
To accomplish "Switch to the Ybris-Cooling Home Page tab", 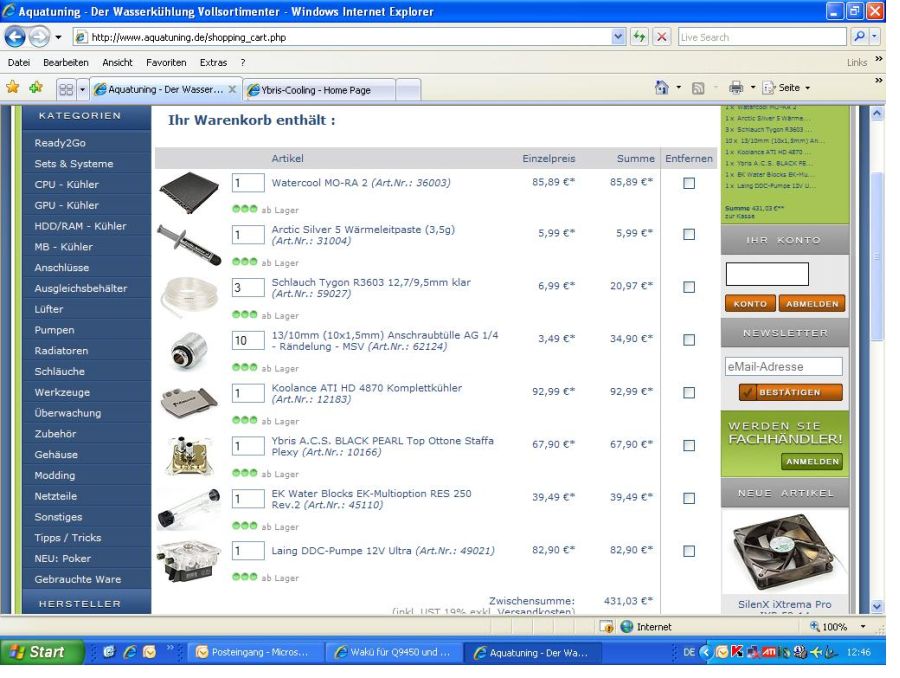I will (319, 90).
